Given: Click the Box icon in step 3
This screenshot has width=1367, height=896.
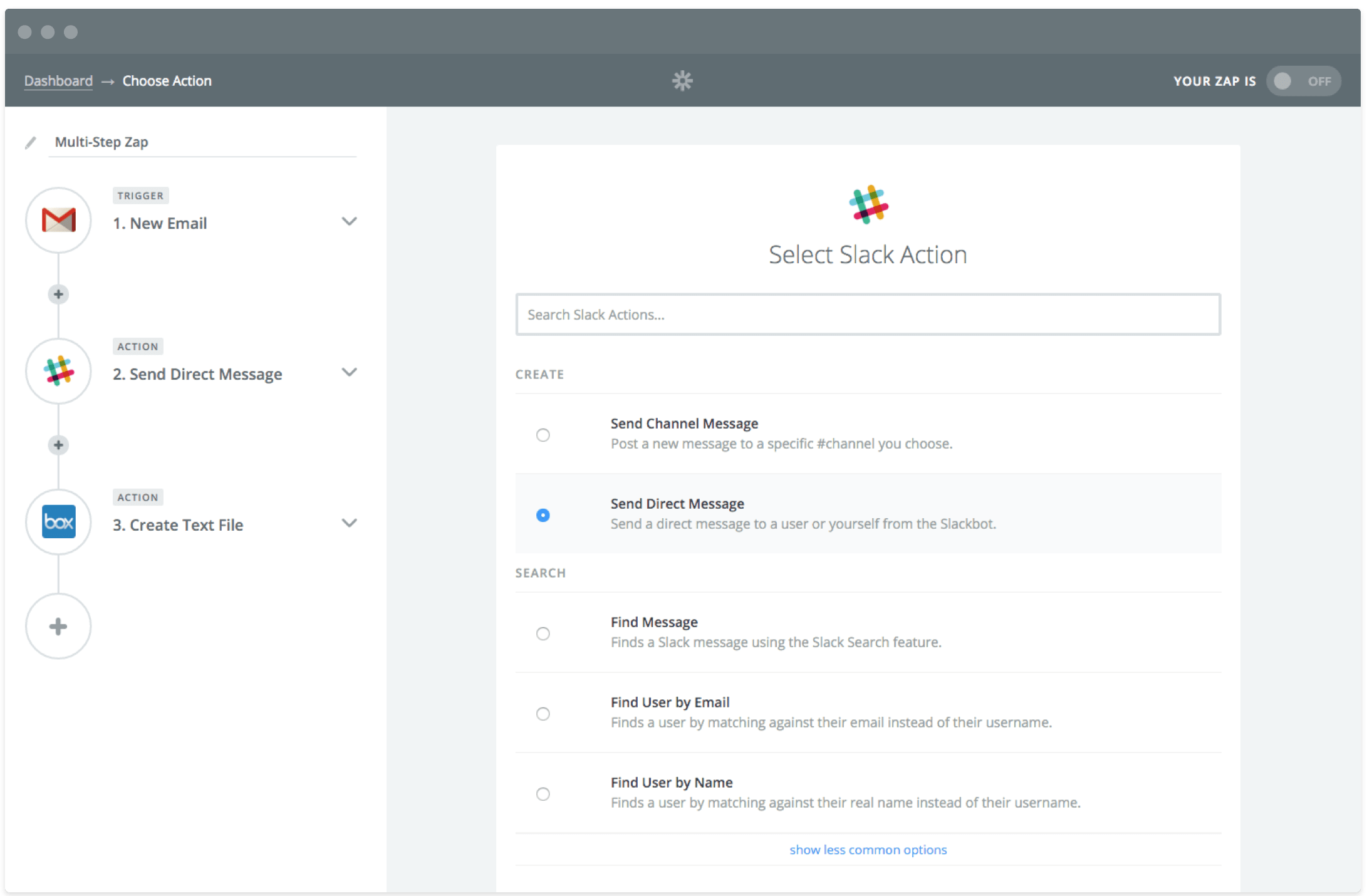Looking at the screenshot, I should pos(58,522).
